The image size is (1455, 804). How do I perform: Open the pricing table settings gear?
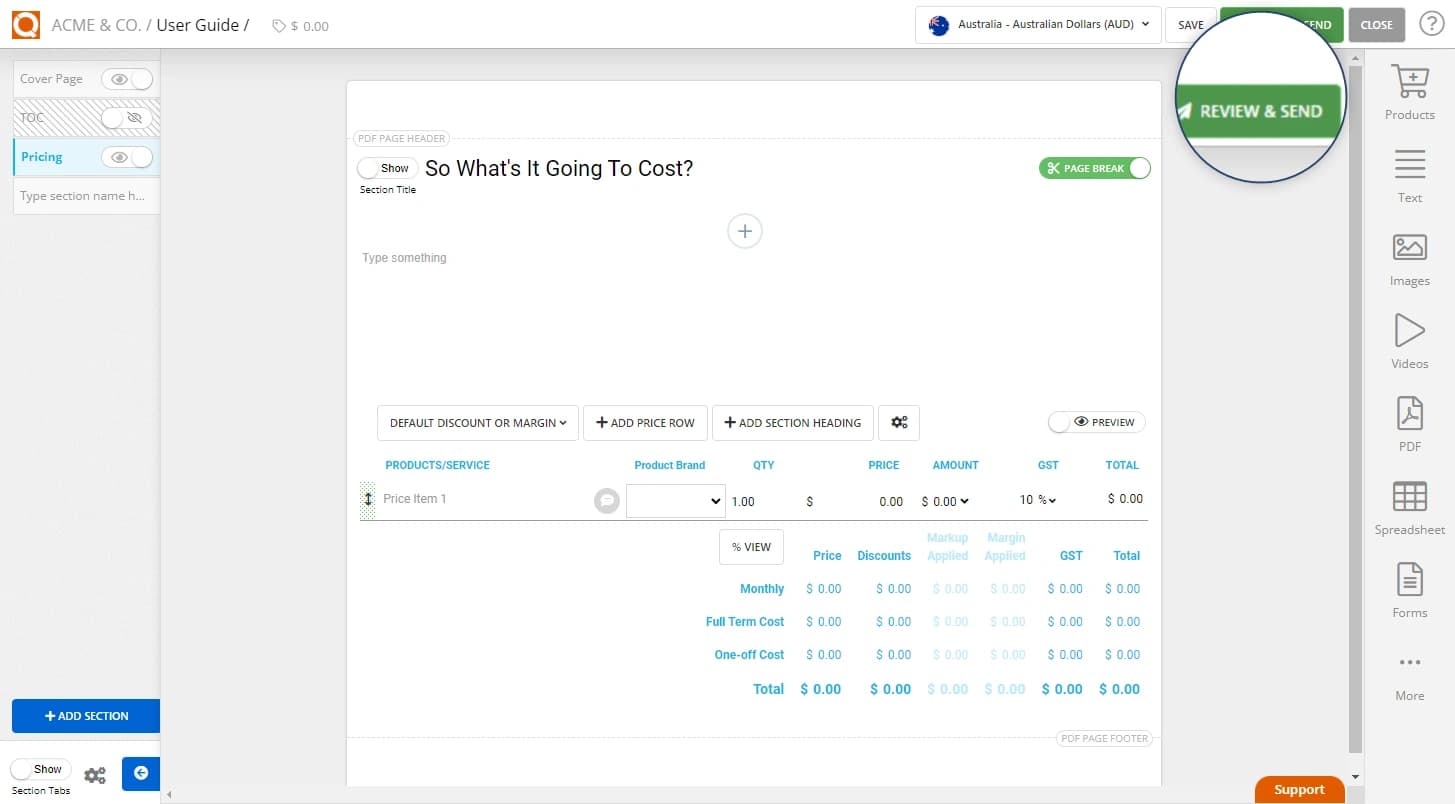898,422
